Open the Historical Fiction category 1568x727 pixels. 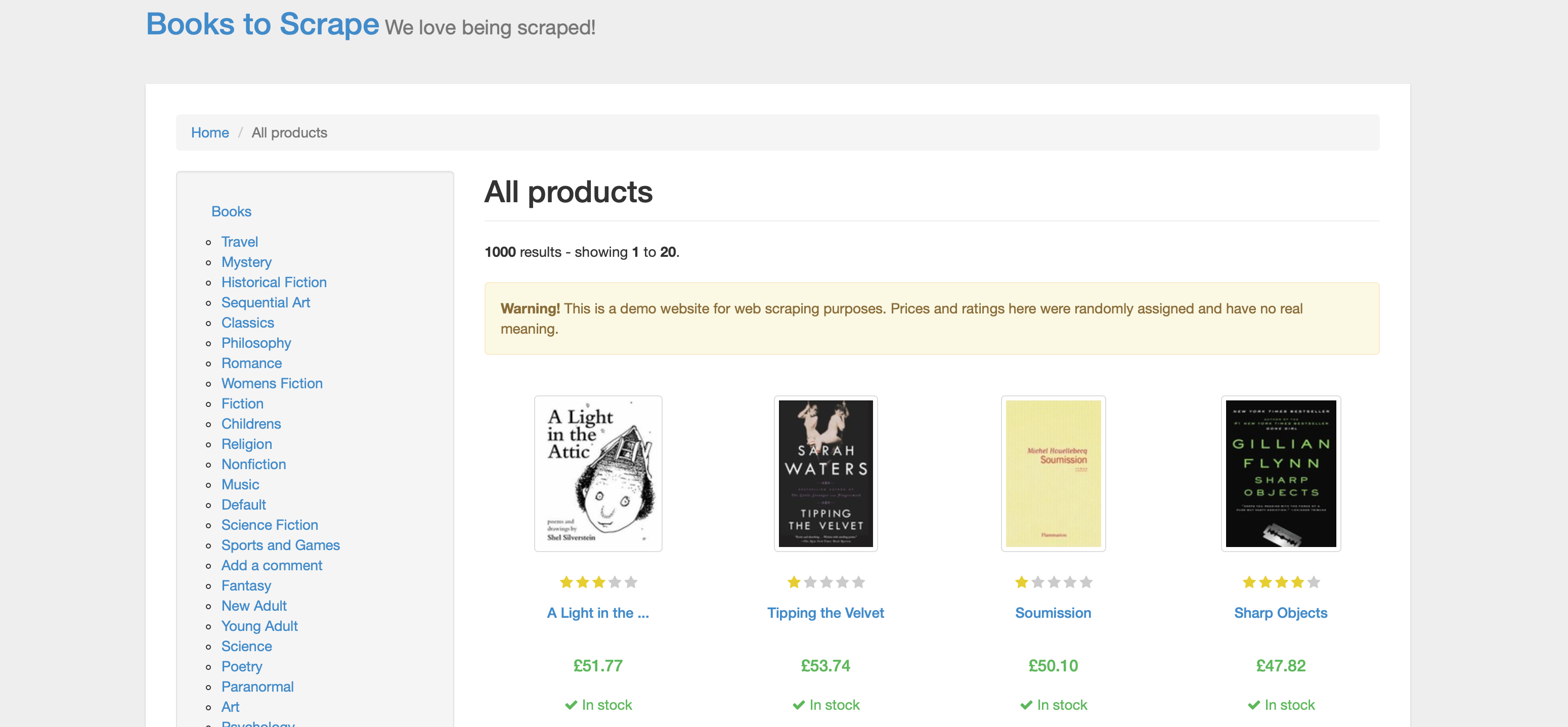tap(274, 282)
